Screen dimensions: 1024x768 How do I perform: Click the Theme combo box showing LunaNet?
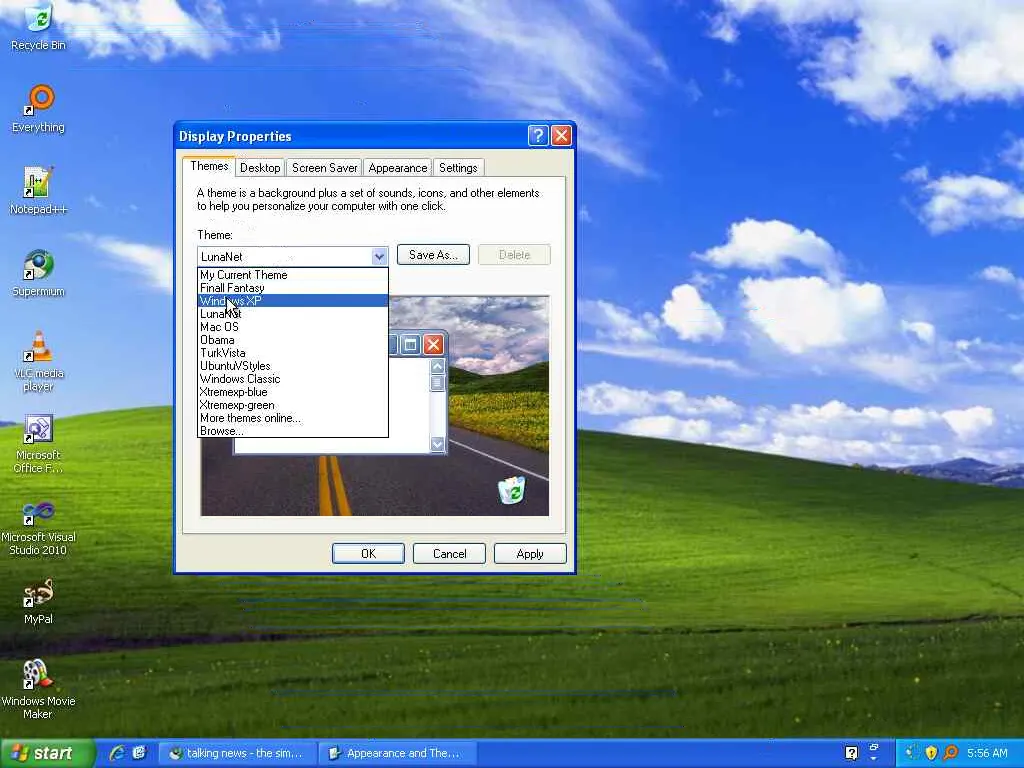293,257
